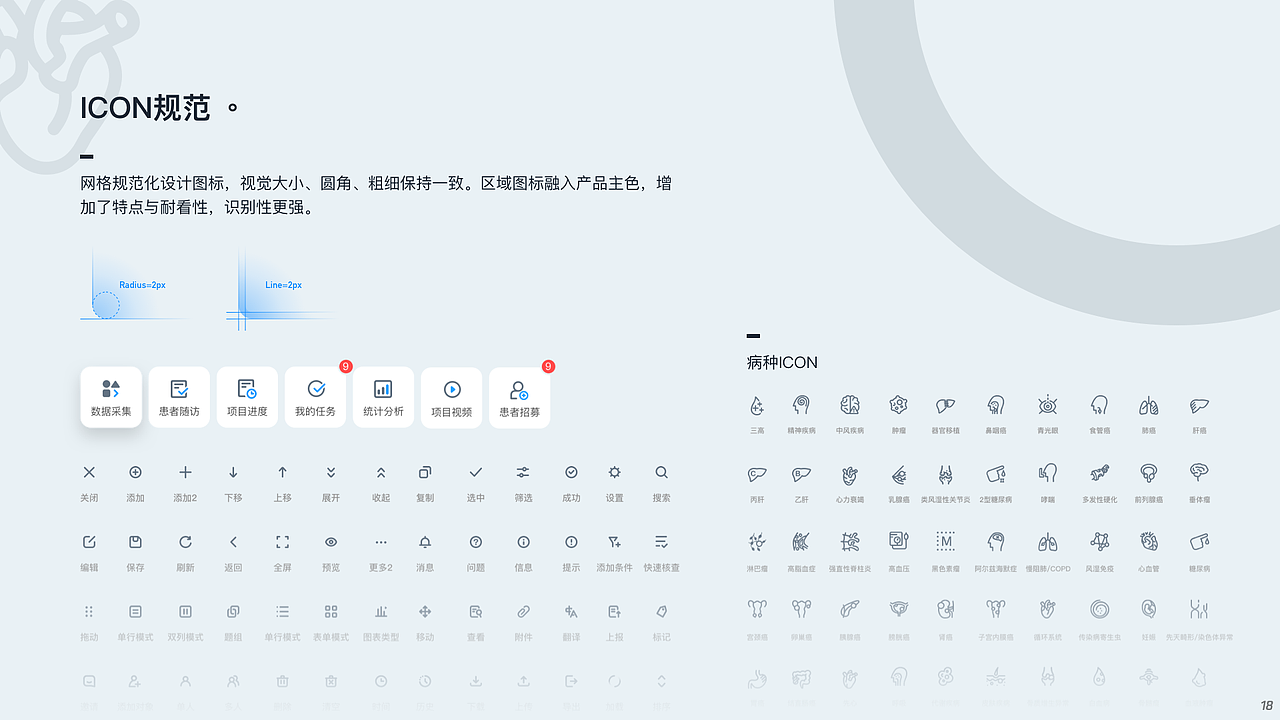The width and height of the screenshot is (1280, 720).
Task: Click the 题组 question group icon
Action: point(233,611)
